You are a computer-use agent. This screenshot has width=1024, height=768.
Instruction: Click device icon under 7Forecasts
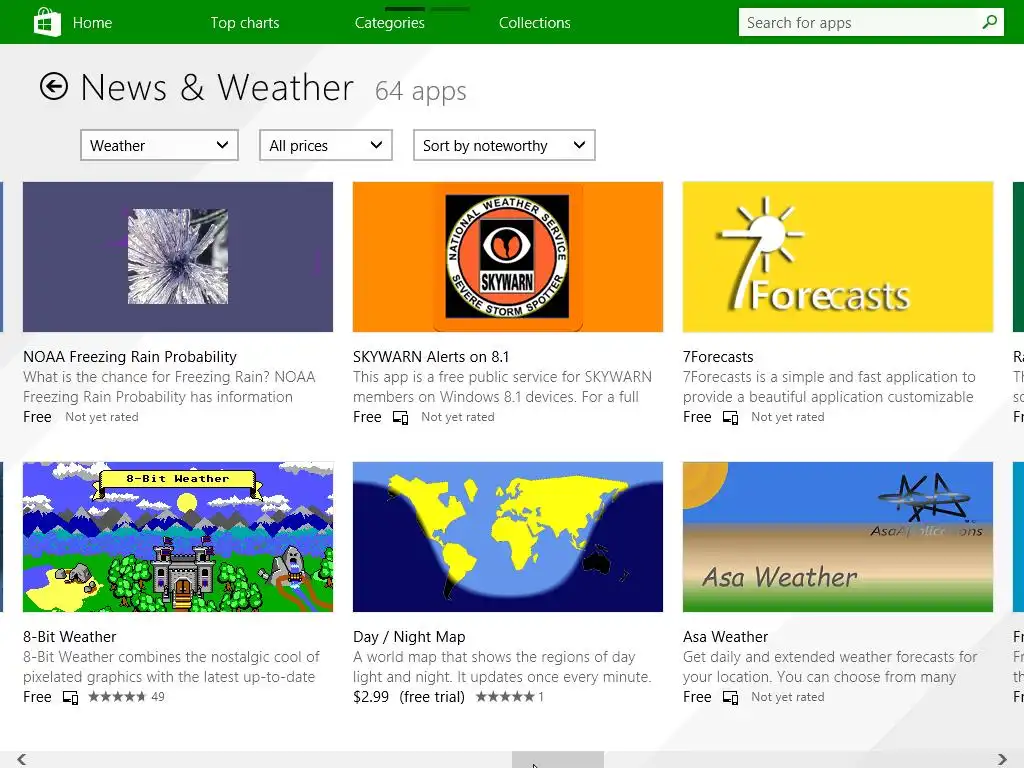(730, 417)
